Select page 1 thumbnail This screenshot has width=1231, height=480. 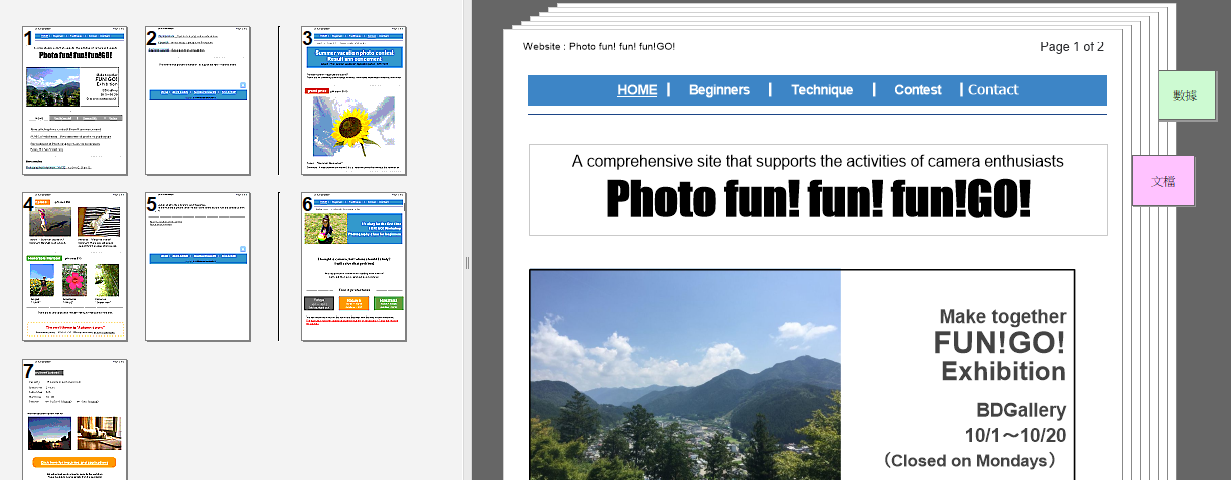pos(75,100)
